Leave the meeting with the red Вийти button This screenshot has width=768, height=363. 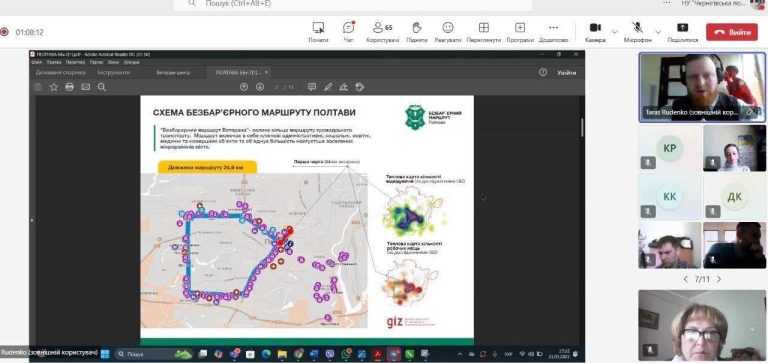[x=732, y=32]
